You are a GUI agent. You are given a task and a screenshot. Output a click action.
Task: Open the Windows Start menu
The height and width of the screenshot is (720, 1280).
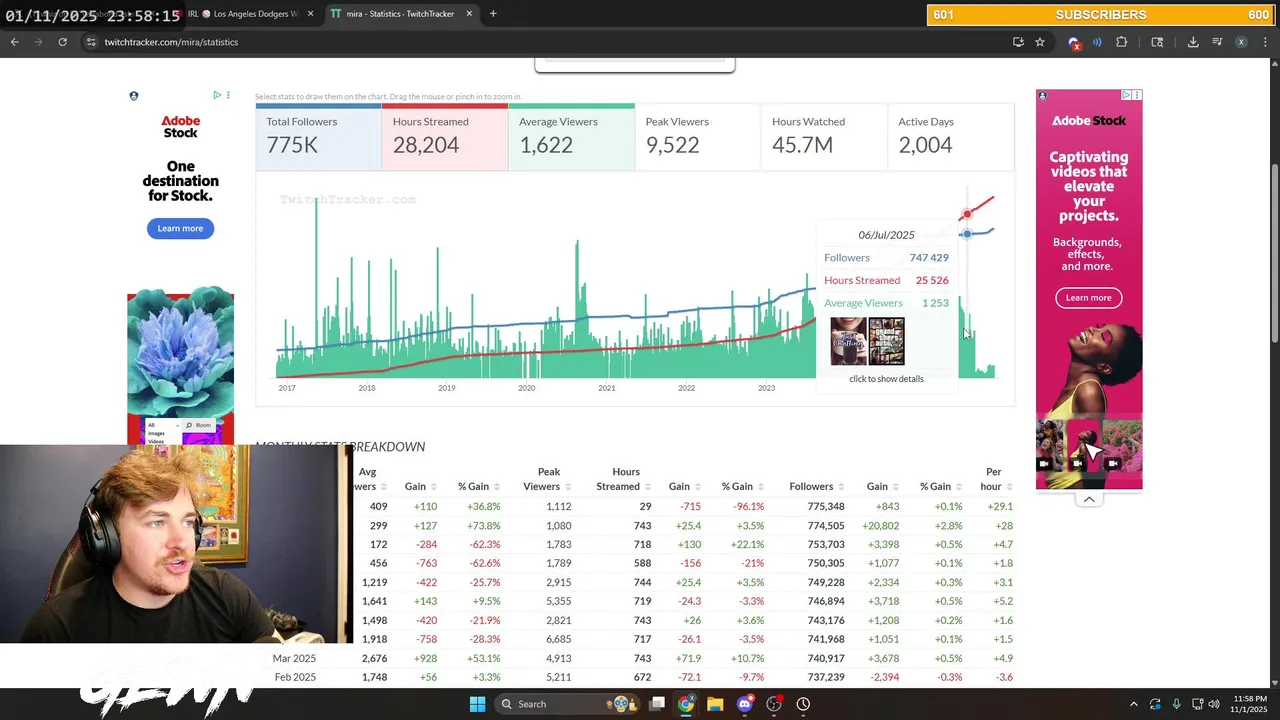click(x=477, y=704)
